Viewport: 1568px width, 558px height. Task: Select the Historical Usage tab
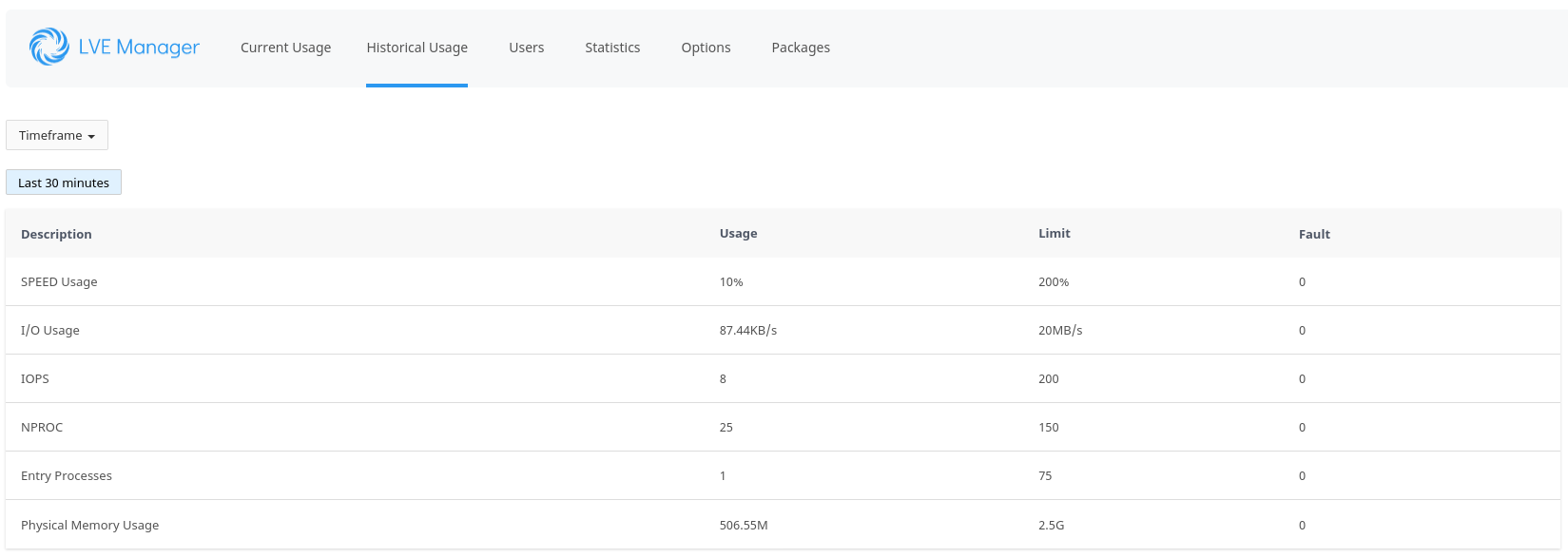click(416, 48)
